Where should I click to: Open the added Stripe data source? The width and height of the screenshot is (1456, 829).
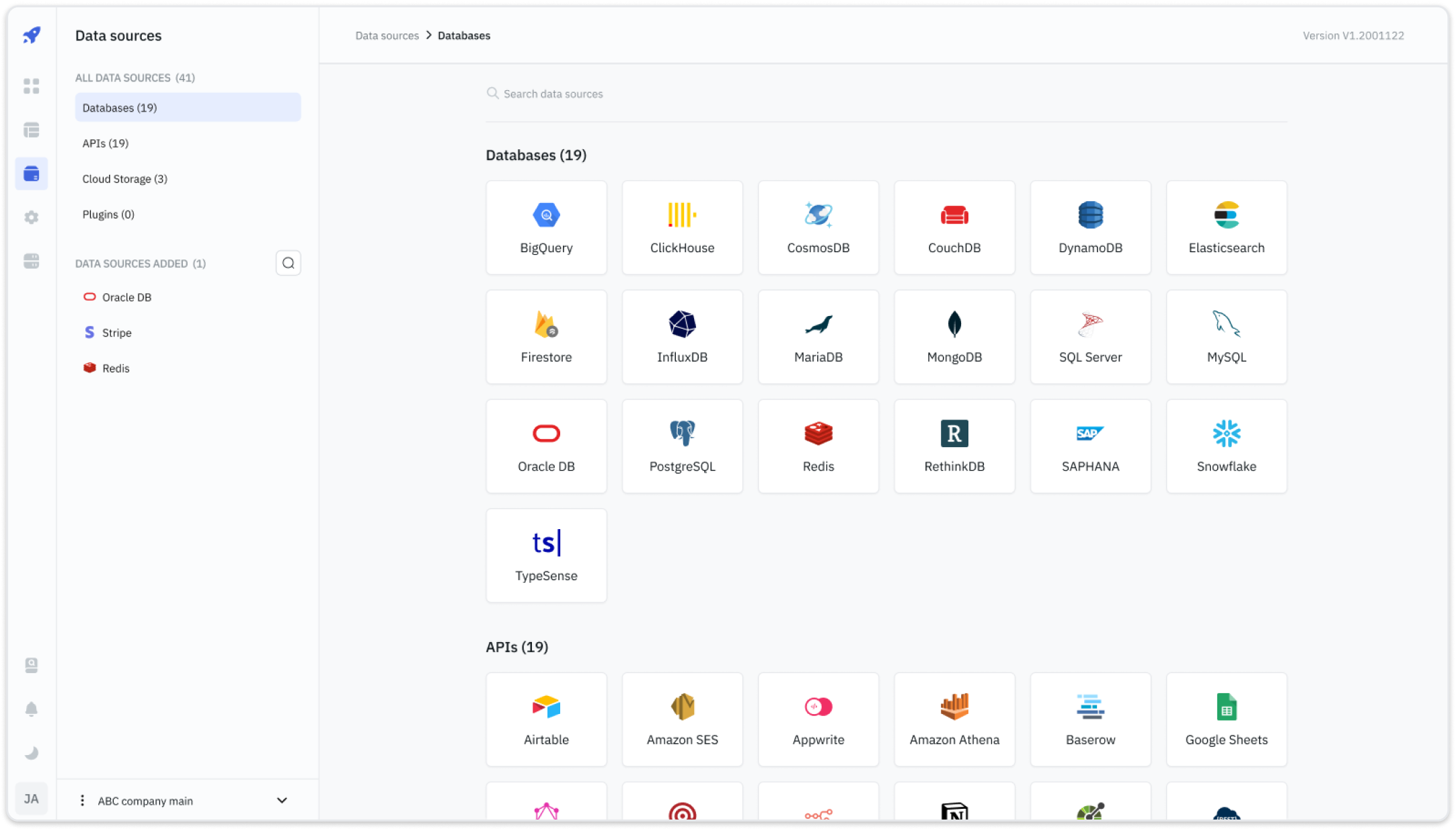tap(116, 333)
